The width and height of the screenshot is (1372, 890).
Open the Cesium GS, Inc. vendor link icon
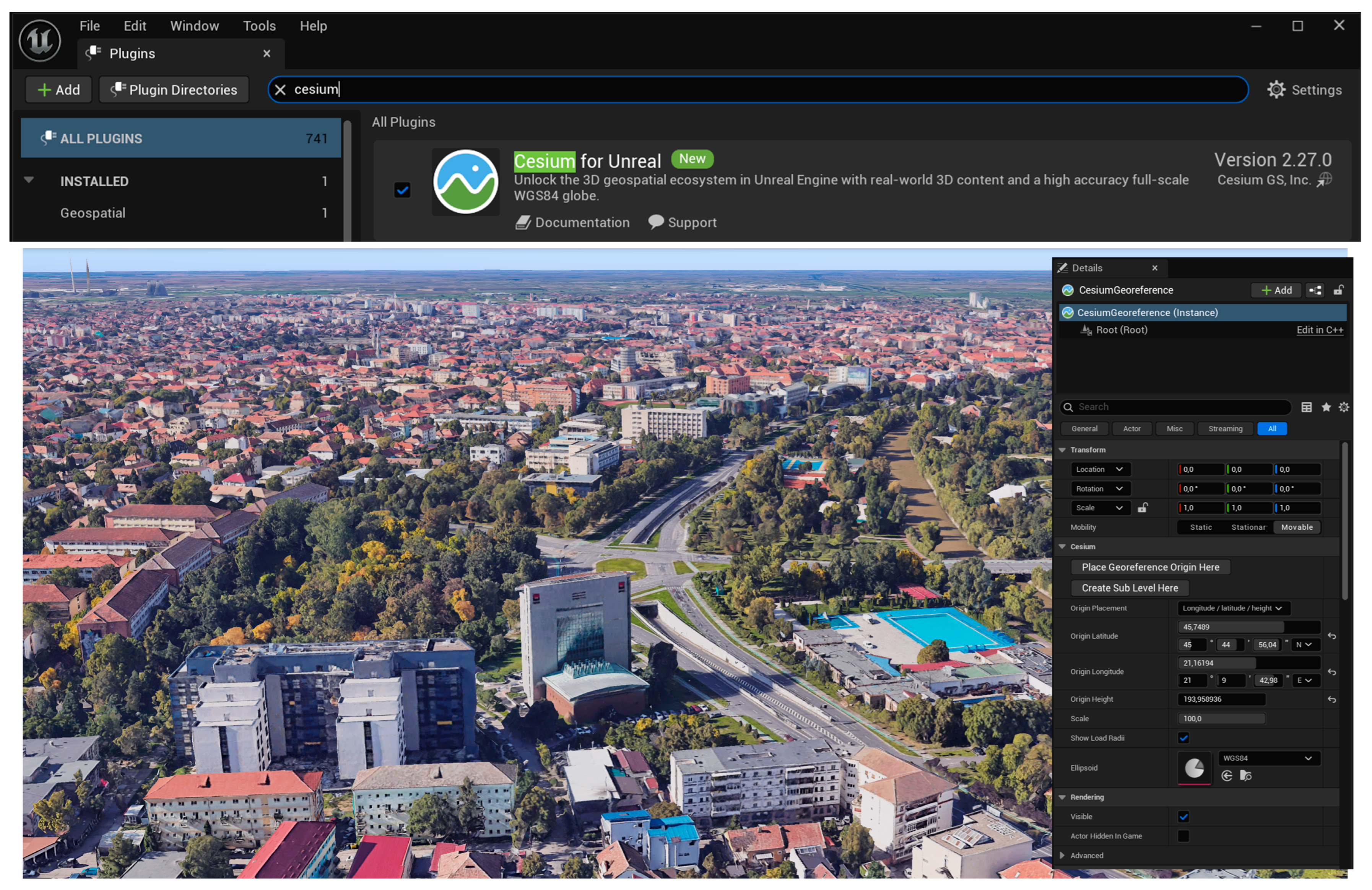click(x=1324, y=180)
